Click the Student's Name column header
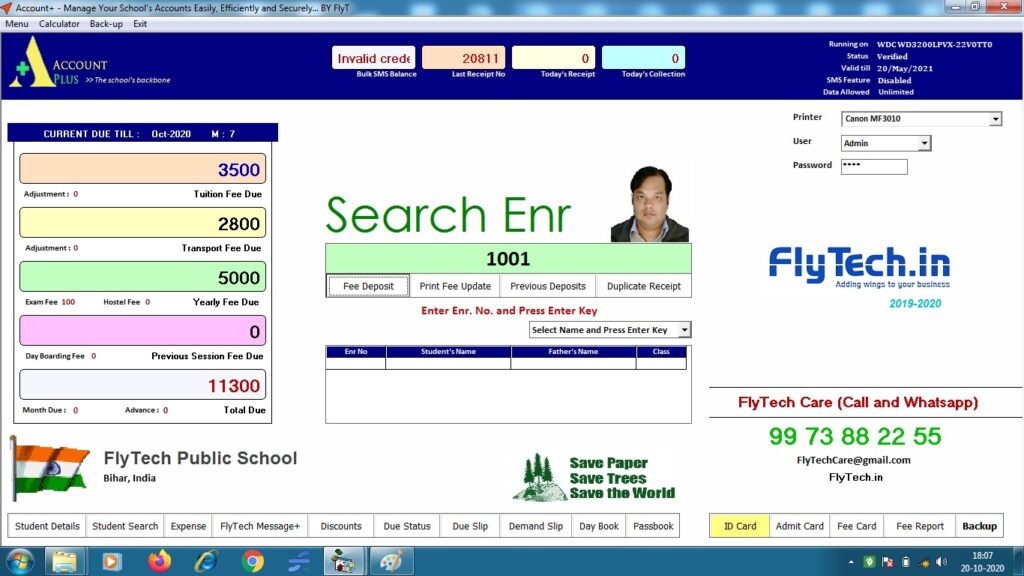 click(448, 351)
